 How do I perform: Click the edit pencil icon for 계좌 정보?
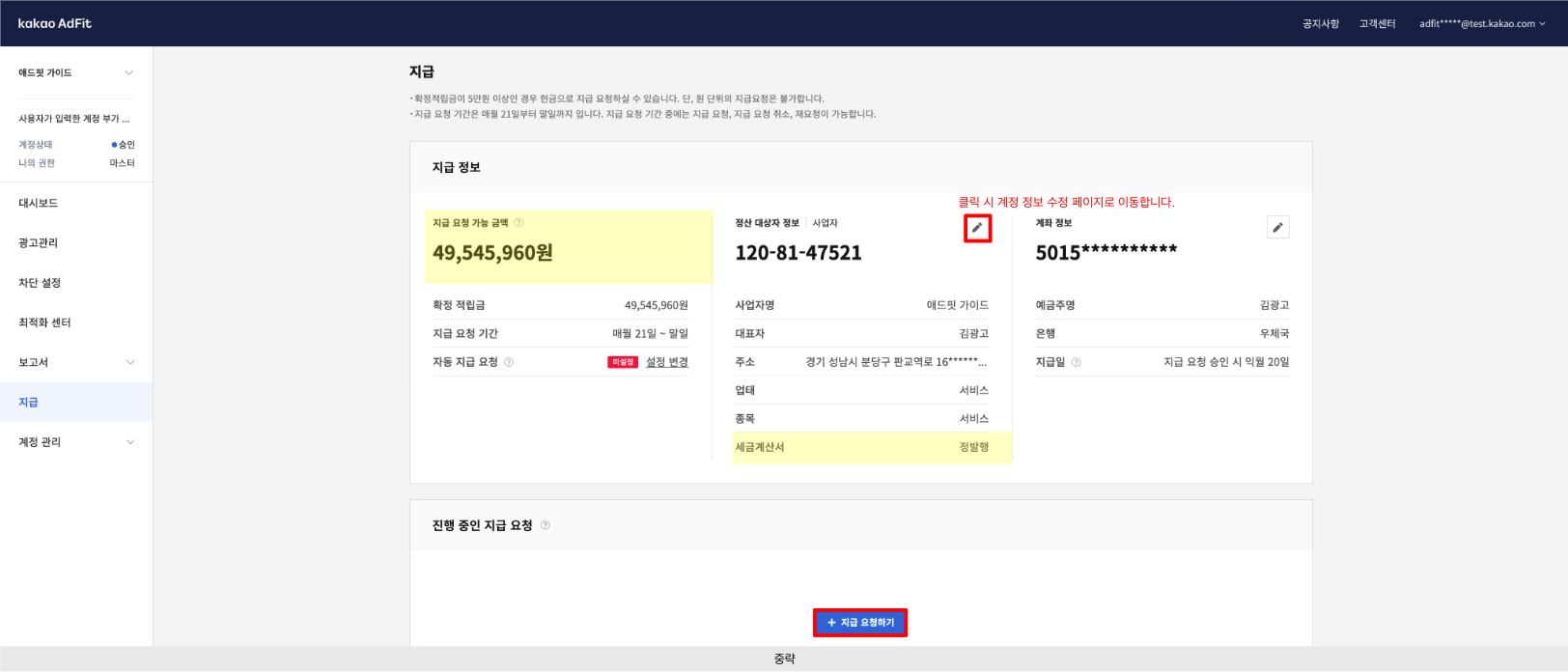(x=1277, y=227)
